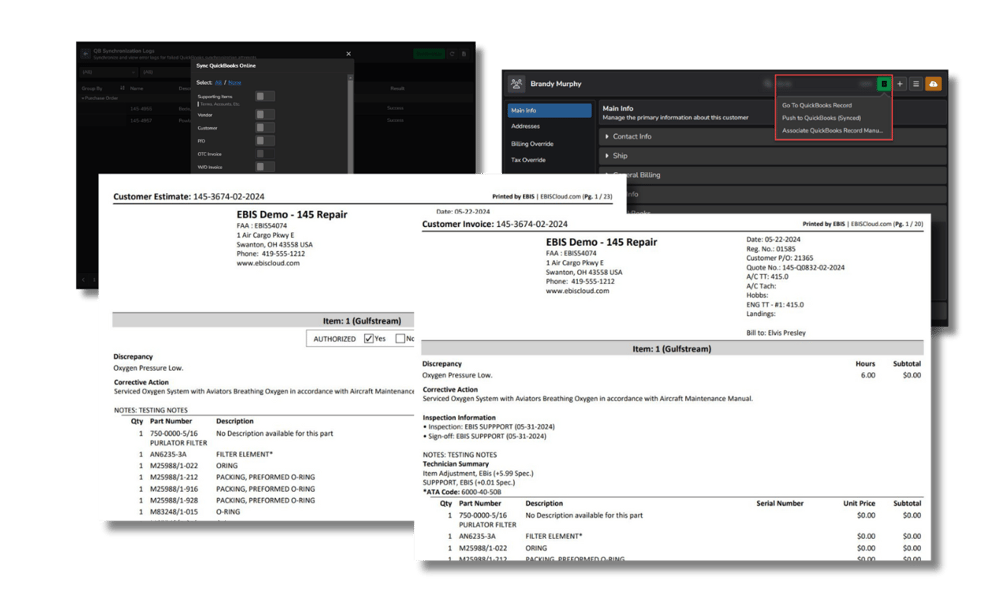Choose Push to QuickBooks (Synced) option
The image size is (991, 609).
(821, 118)
